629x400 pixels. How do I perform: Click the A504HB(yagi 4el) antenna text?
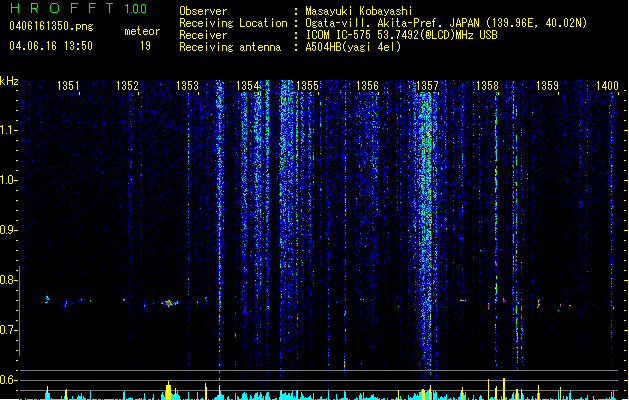pos(353,47)
